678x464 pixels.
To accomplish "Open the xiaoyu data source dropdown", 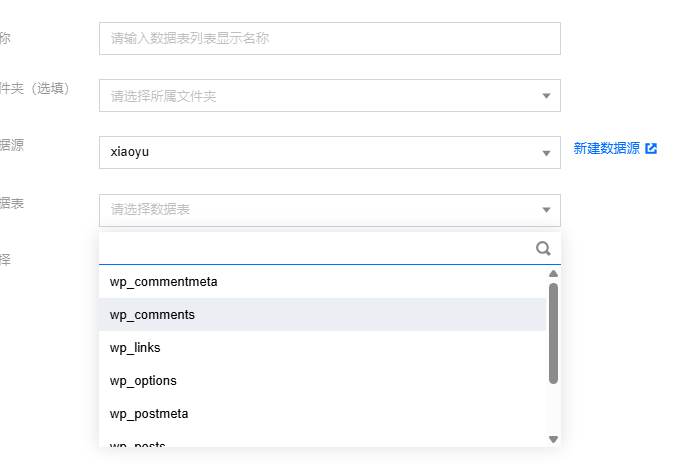I will point(330,152).
